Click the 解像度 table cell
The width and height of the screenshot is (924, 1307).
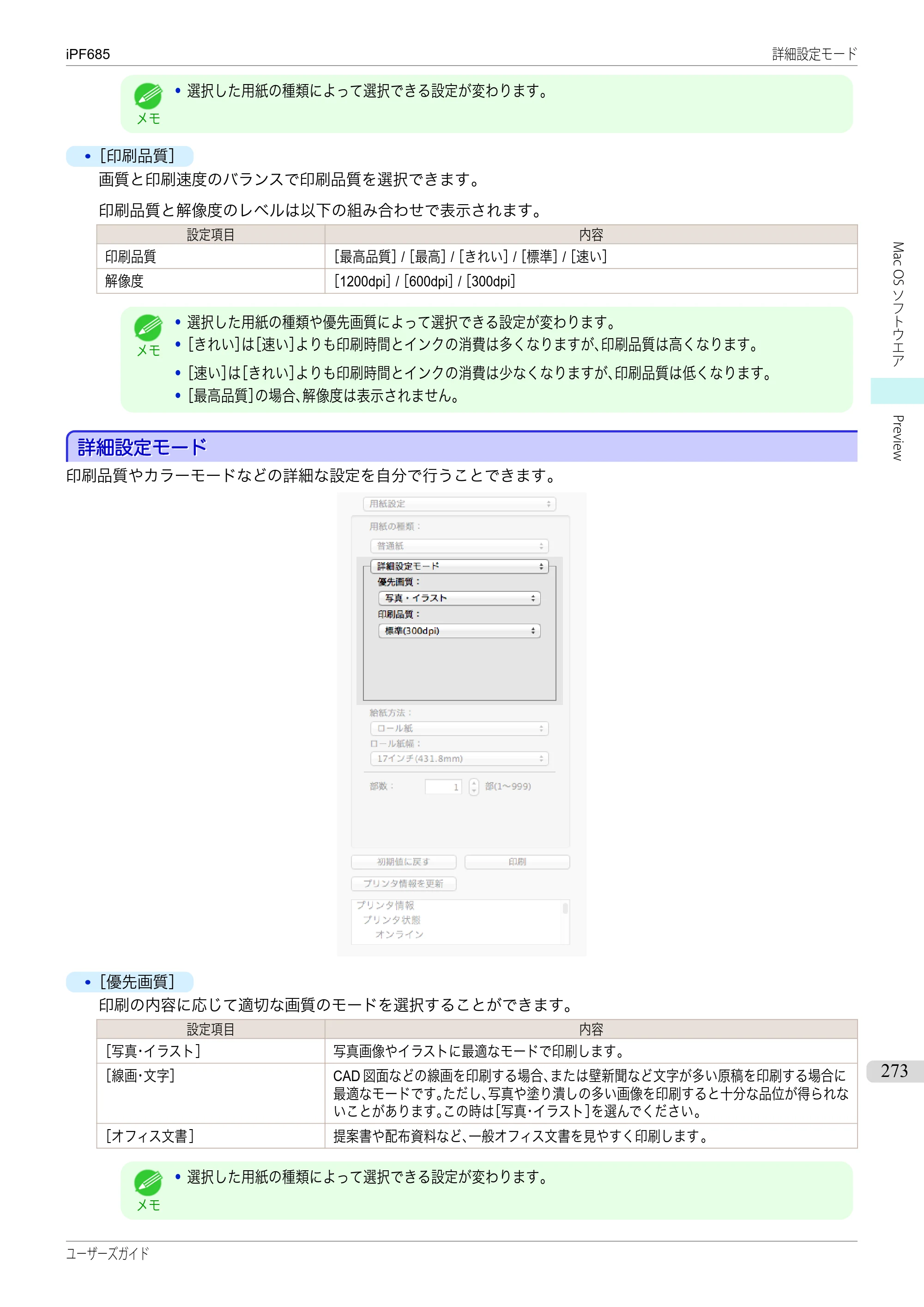coord(211,281)
